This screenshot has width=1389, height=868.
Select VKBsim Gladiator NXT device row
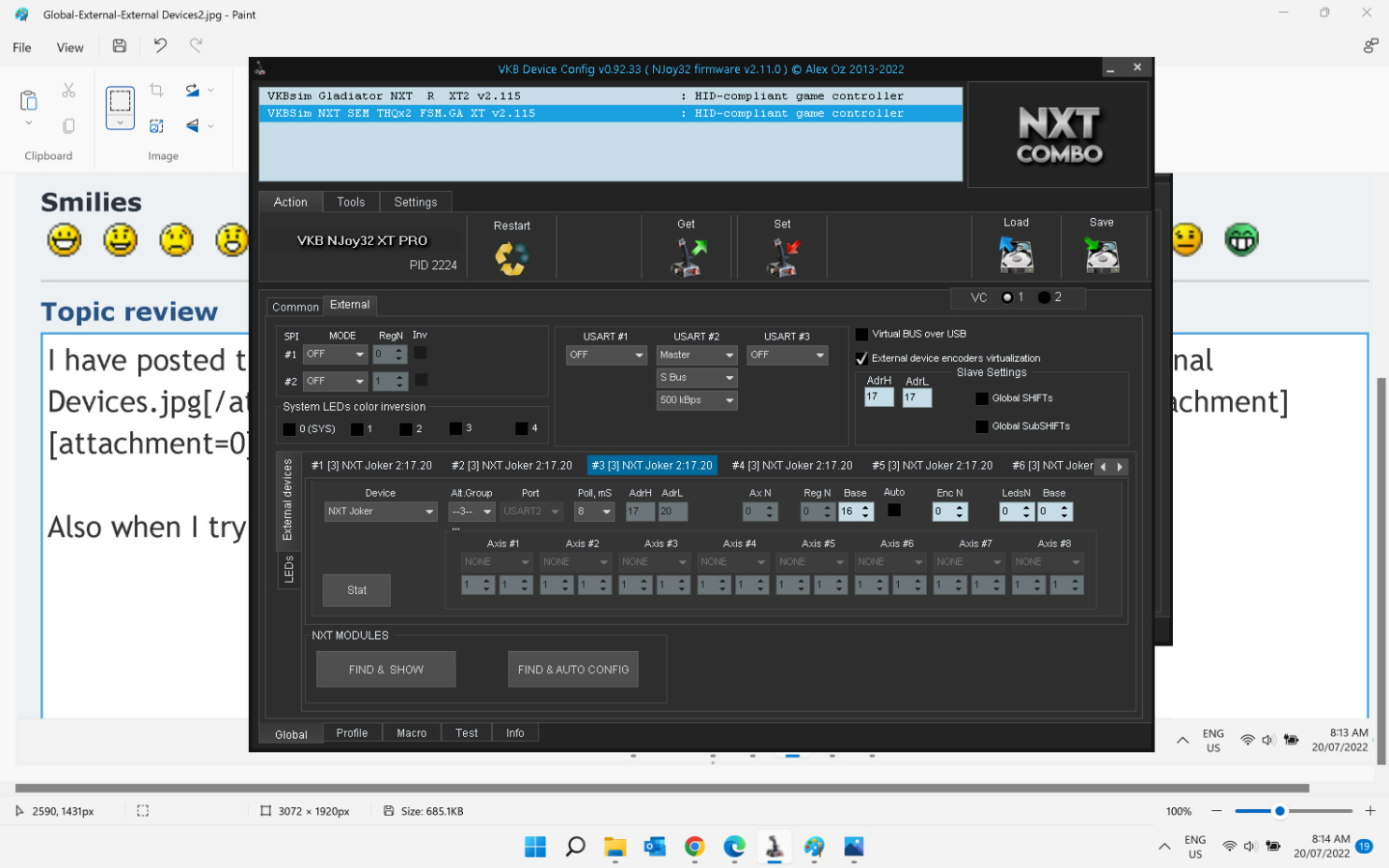611,96
